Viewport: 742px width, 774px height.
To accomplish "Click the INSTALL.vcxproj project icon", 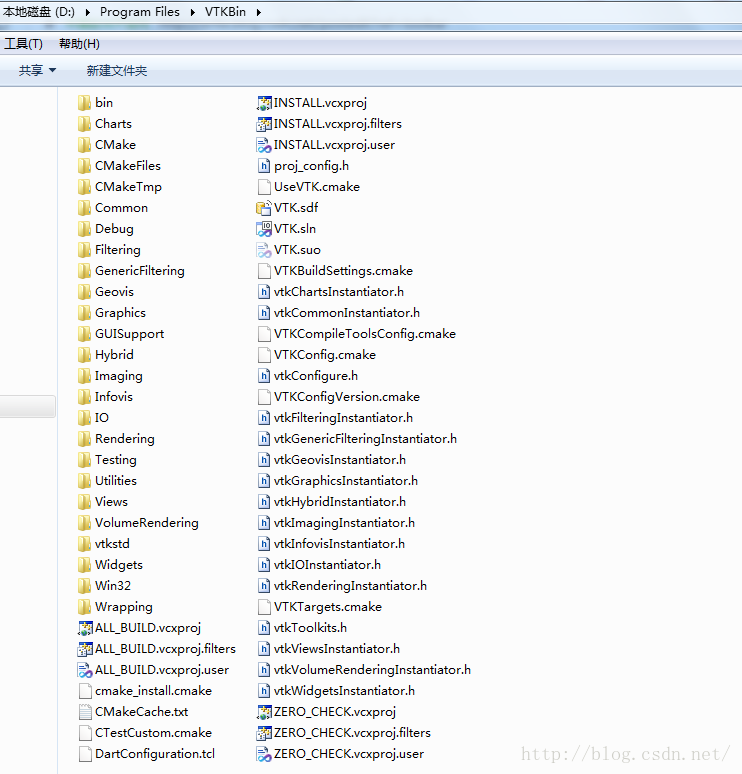I will tap(264, 103).
